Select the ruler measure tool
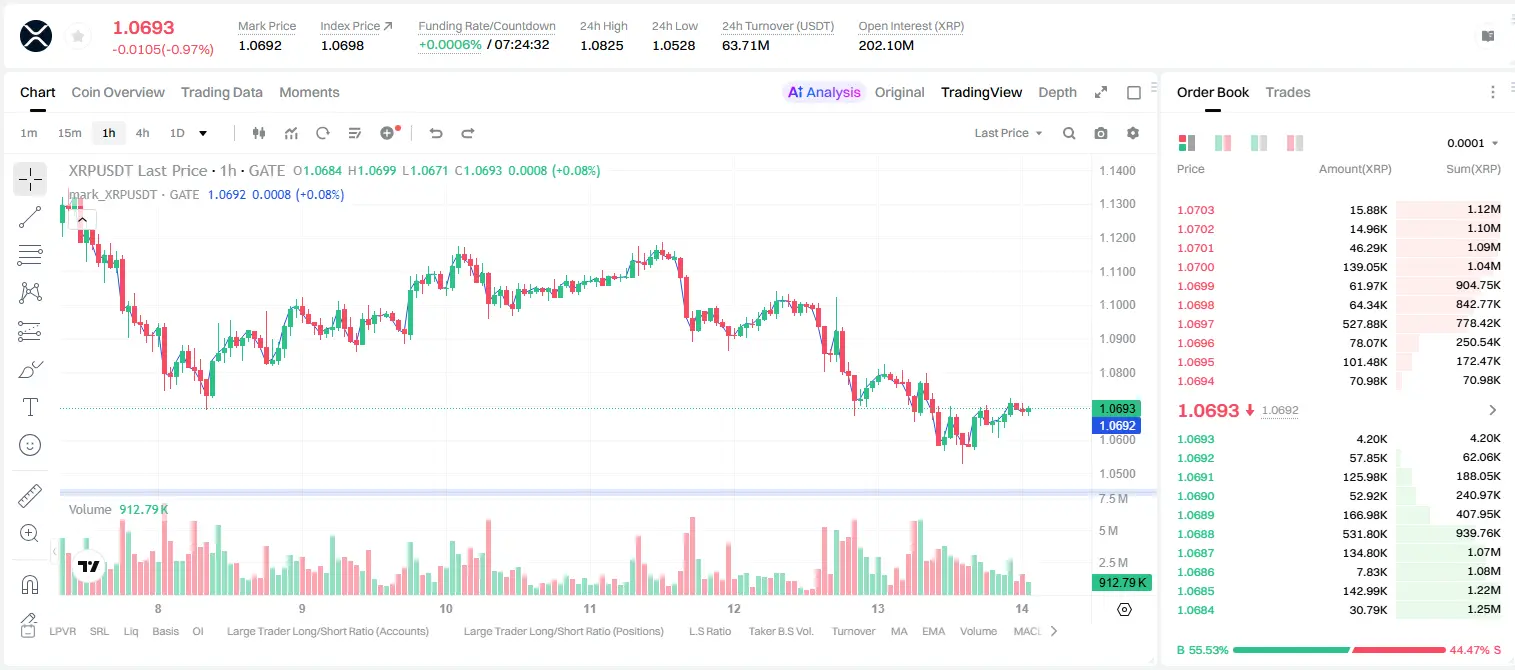Screen dimensions: 1515x670 pos(30,496)
